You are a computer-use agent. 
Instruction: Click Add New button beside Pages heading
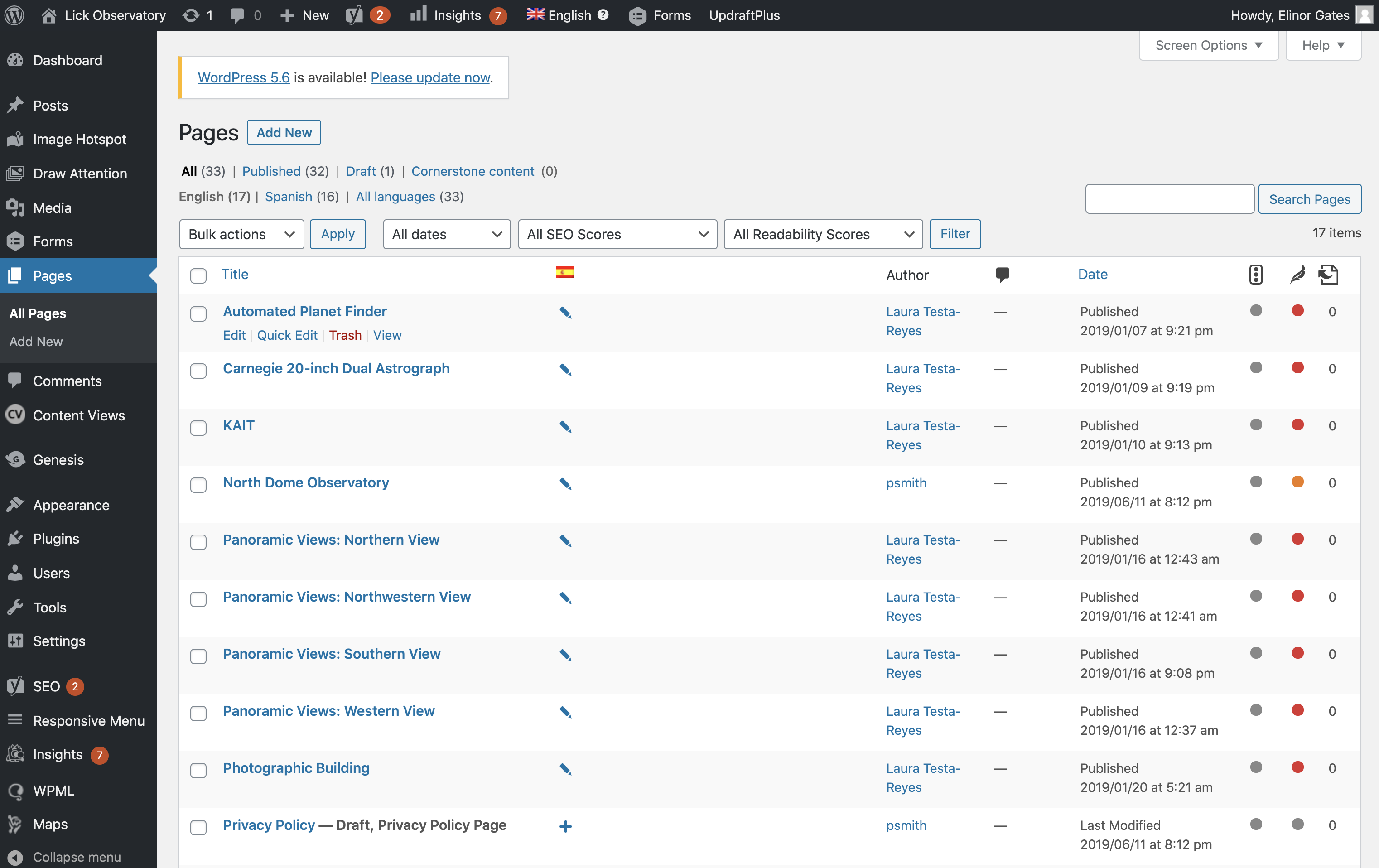tap(284, 132)
